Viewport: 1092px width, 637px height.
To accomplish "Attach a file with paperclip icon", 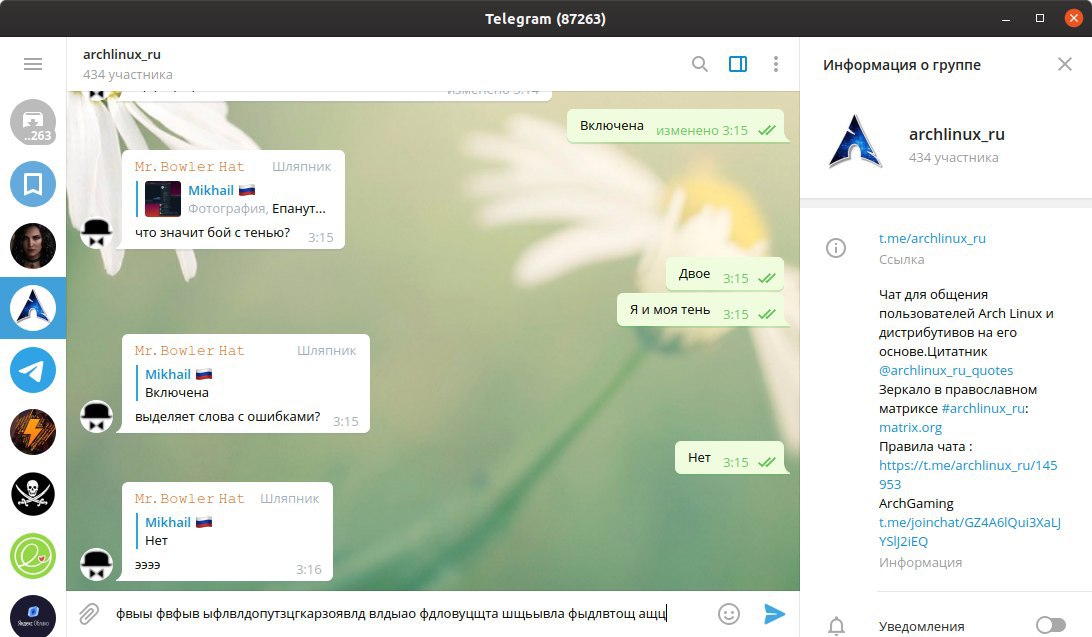I will (88, 614).
